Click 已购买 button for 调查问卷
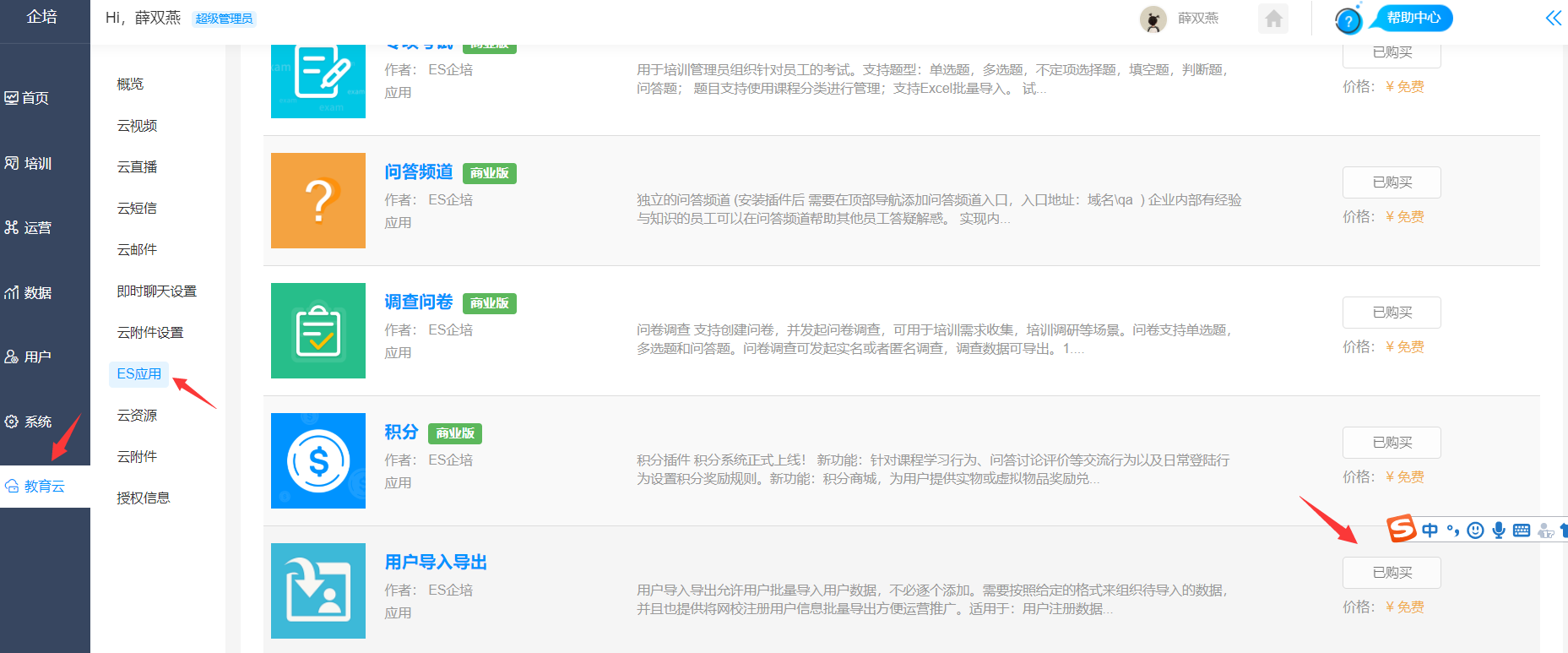1568x653 pixels. (1392, 313)
